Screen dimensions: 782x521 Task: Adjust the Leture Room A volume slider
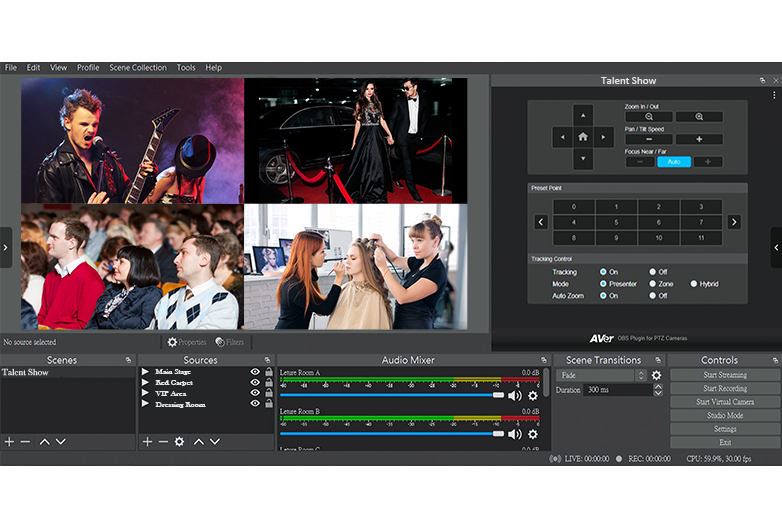point(497,395)
